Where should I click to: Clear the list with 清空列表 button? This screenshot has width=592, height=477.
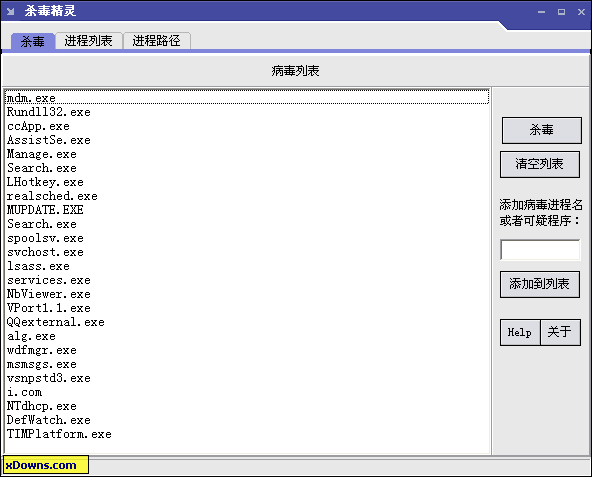(x=540, y=164)
